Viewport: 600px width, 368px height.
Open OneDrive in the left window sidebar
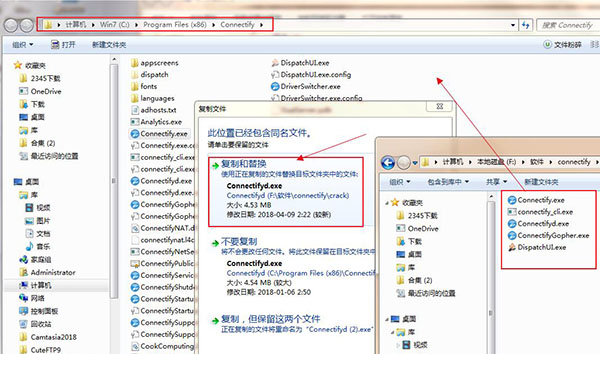(x=41, y=91)
